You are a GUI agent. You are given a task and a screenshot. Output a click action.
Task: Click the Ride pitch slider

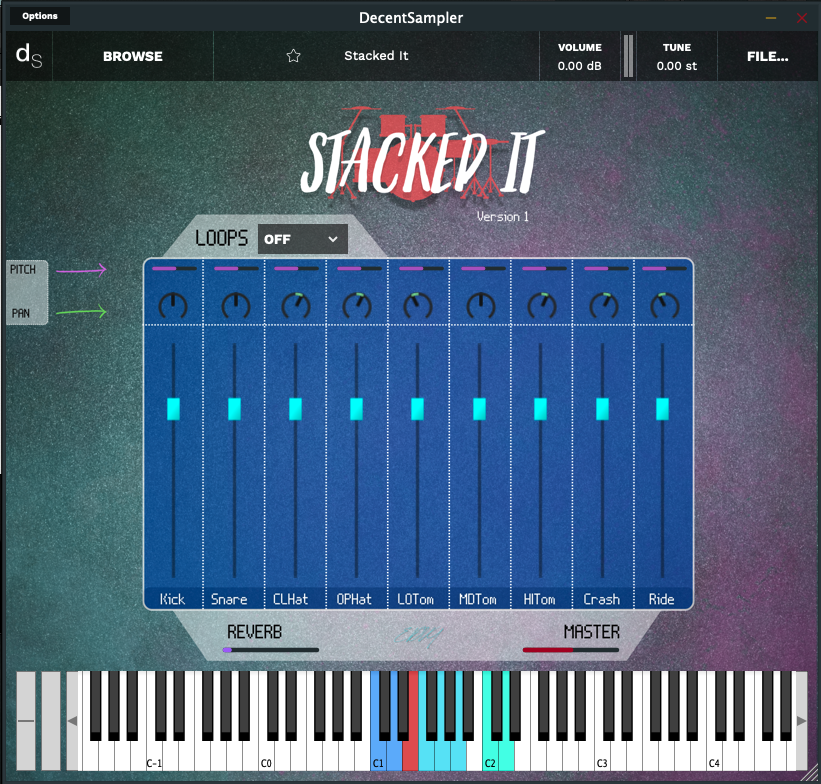point(664,269)
